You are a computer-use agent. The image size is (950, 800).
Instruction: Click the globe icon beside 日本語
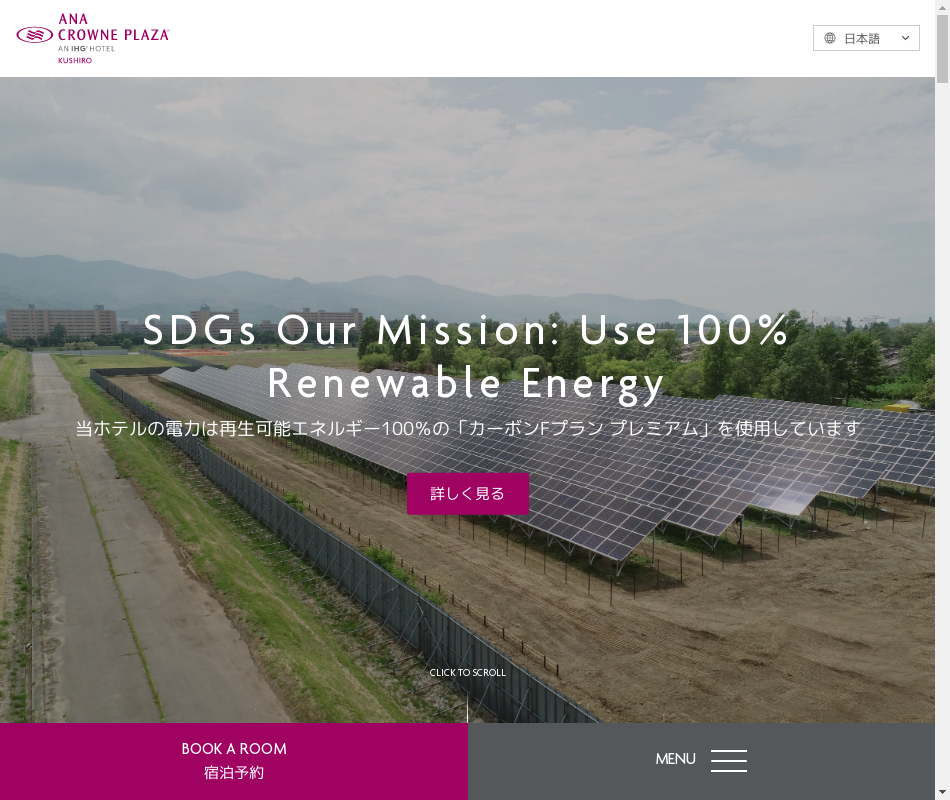(830, 38)
